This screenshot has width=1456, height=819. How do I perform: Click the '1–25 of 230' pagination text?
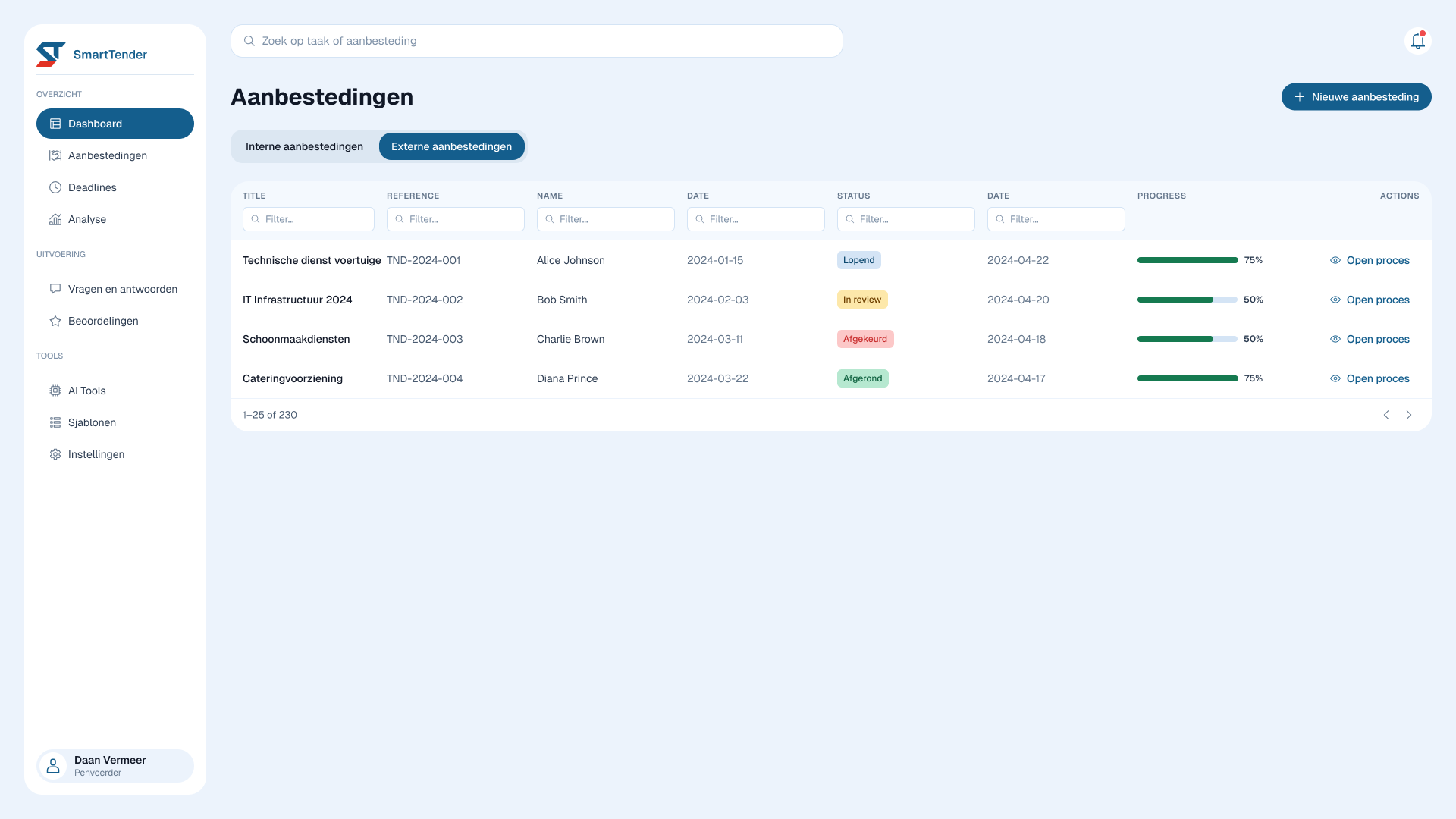(x=270, y=415)
